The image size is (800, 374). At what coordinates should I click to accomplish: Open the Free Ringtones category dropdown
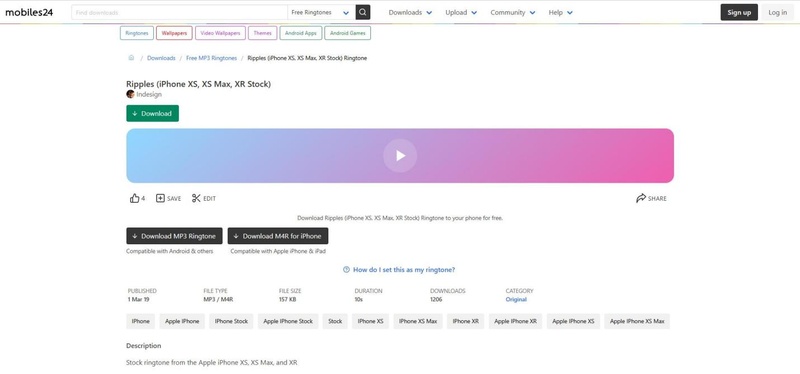coord(321,12)
